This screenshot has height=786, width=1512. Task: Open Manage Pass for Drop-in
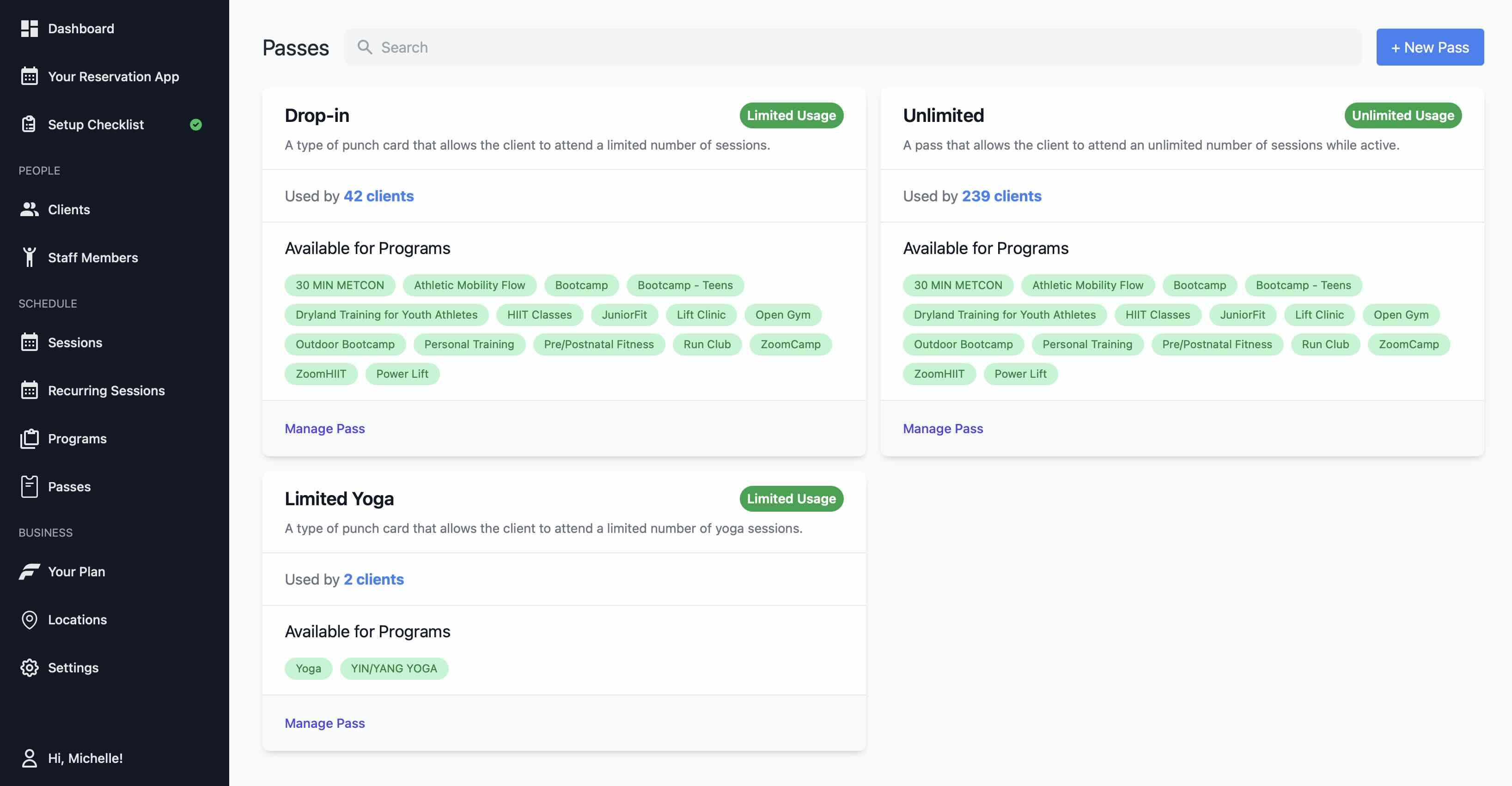tap(324, 428)
